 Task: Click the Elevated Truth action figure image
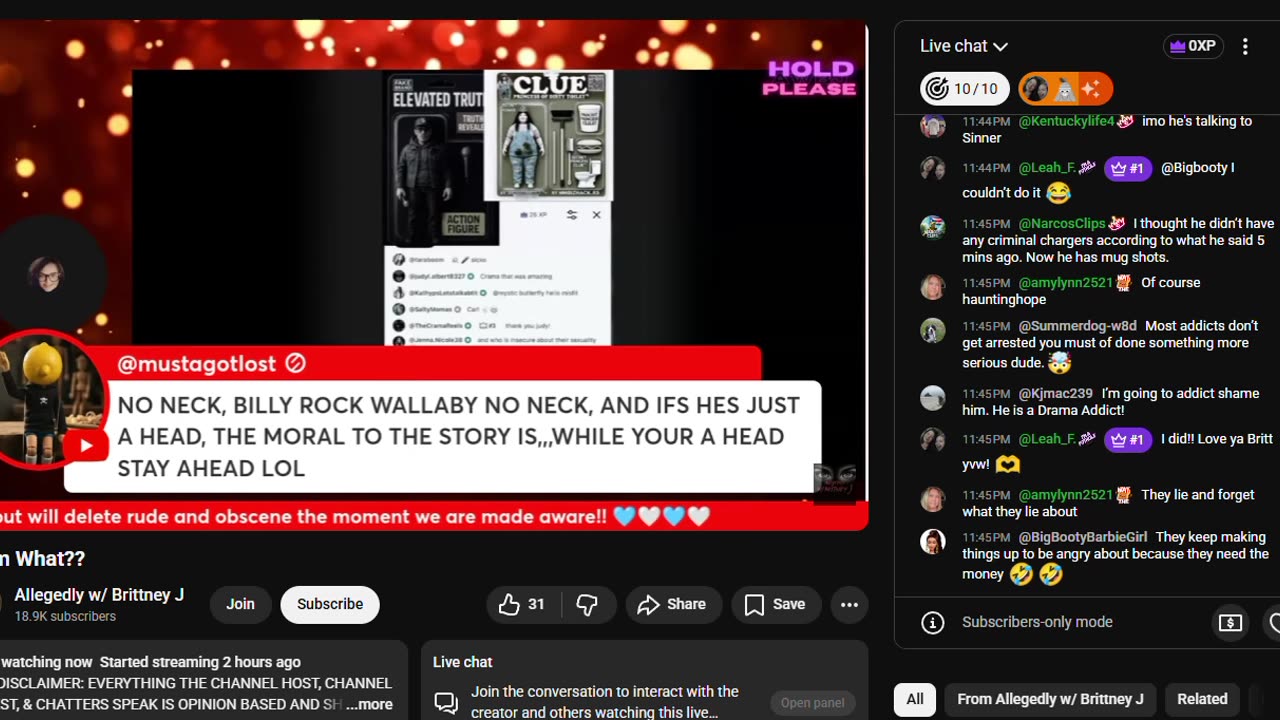click(437, 160)
